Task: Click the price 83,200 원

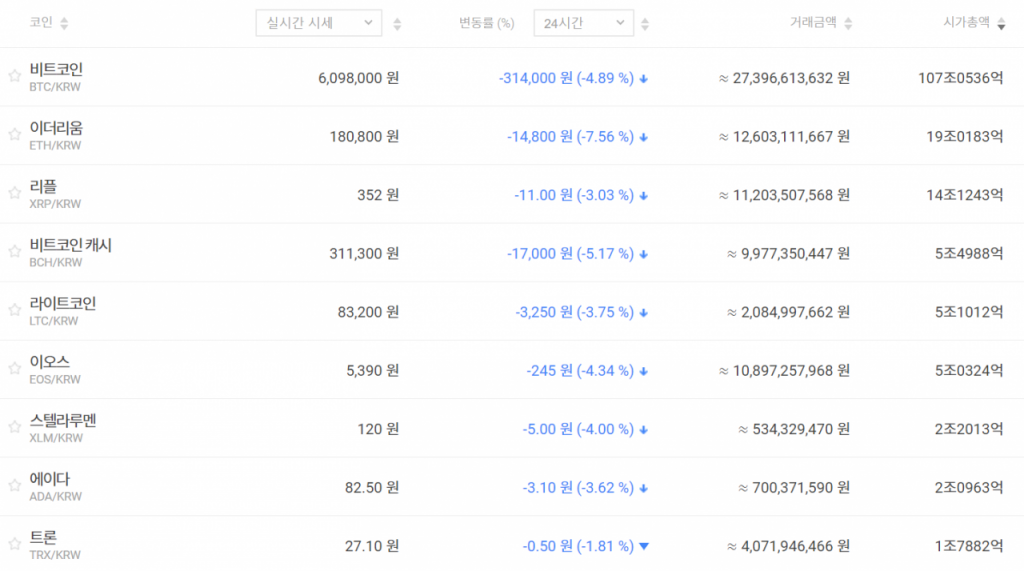Action: (x=368, y=312)
